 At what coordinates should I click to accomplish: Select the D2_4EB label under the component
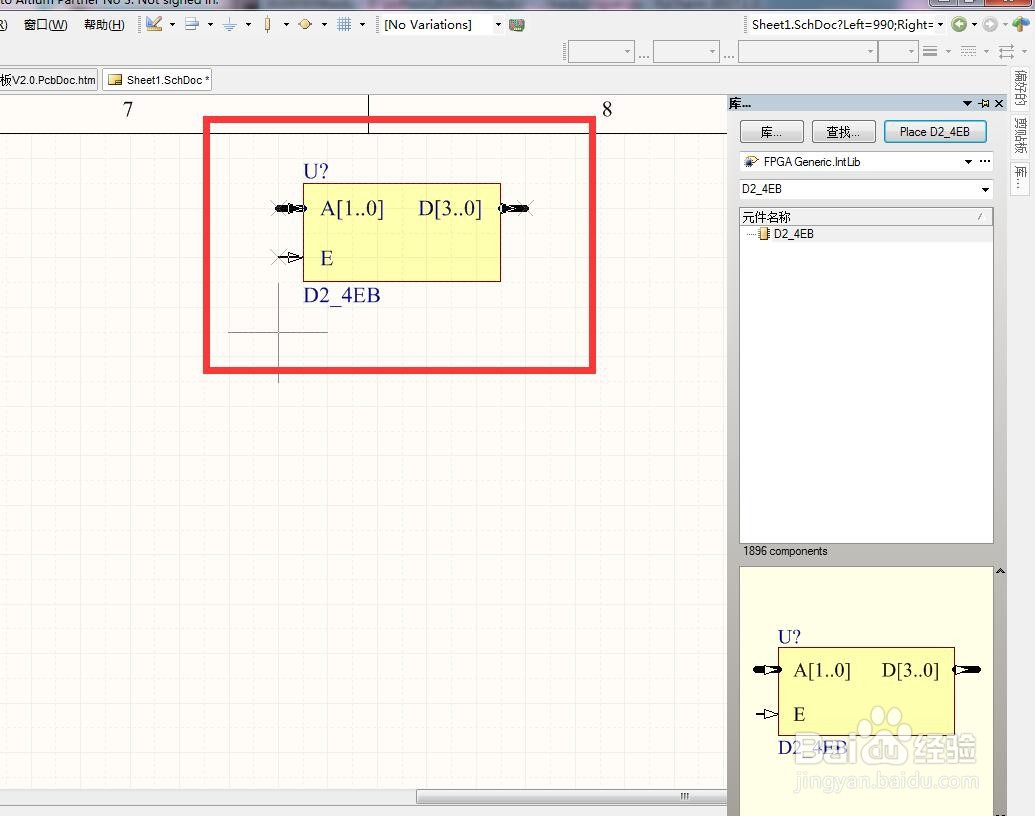pyautogui.click(x=342, y=295)
